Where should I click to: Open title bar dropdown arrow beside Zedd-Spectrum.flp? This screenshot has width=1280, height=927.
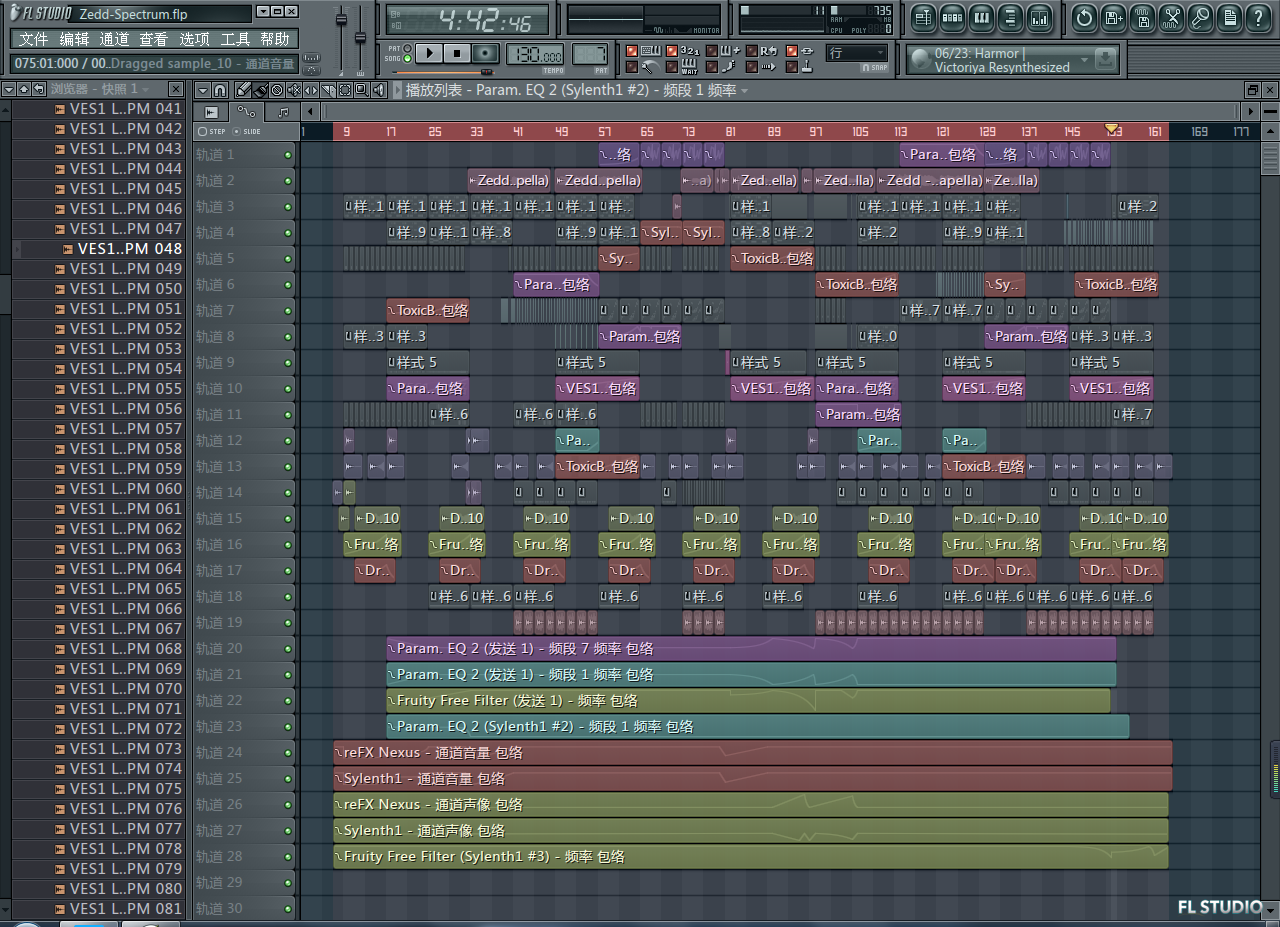[263, 12]
